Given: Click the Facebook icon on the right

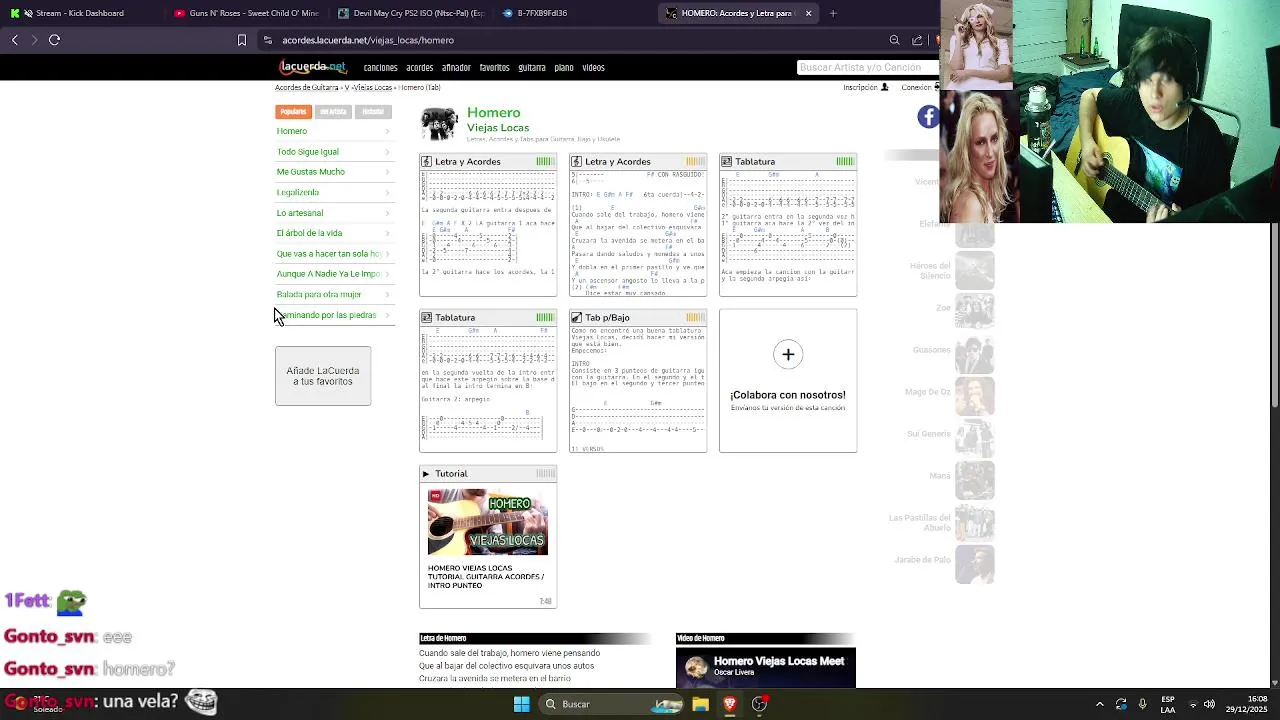Looking at the screenshot, I should tap(928, 117).
